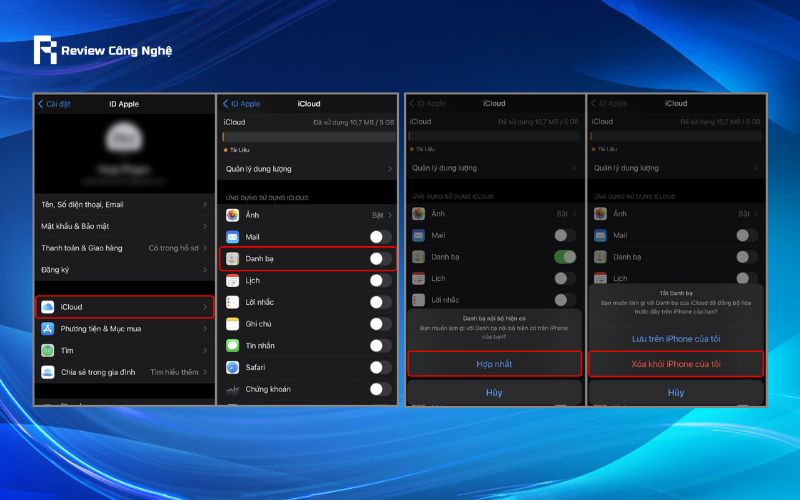This screenshot has width=800, height=500.
Task: Tap the Find My icon beside Tìm
Action: click(x=47, y=351)
